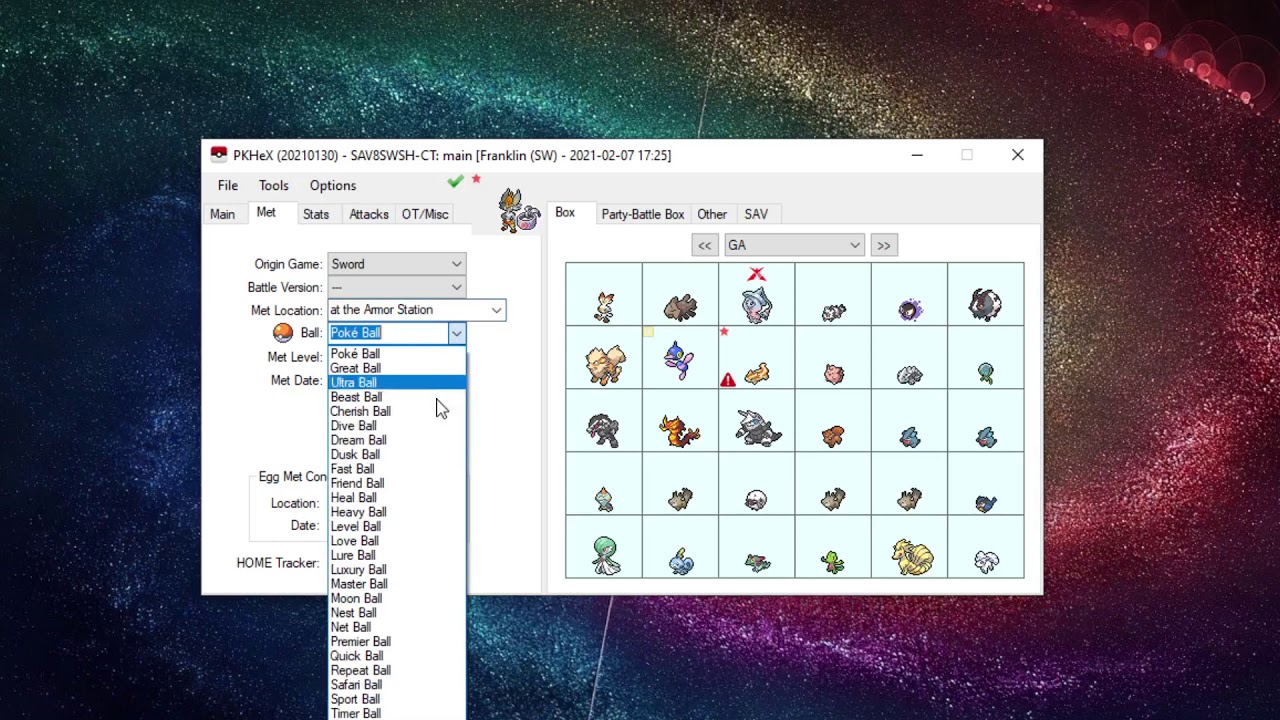
Task: Select the white Alolan Vulpix sprite
Action: [x=986, y=562]
